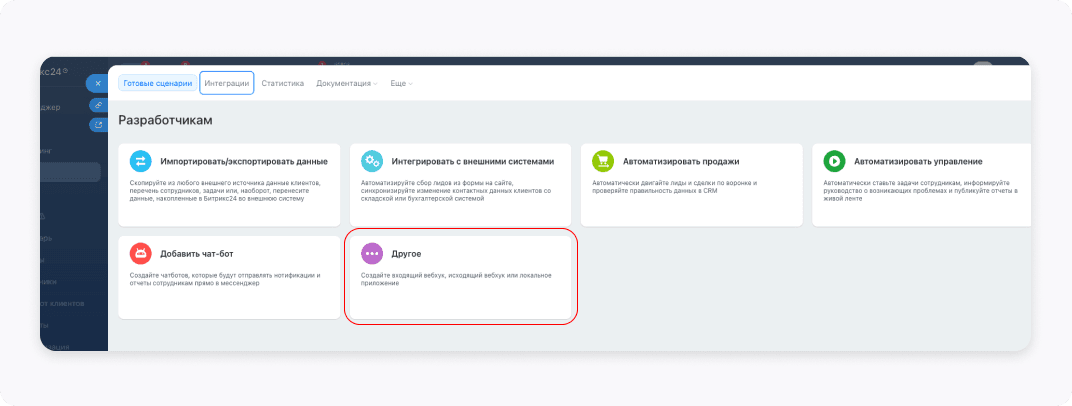The height and width of the screenshot is (406, 1072).
Task: Click the Разработчикам page heading
Action: click(165, 120)
